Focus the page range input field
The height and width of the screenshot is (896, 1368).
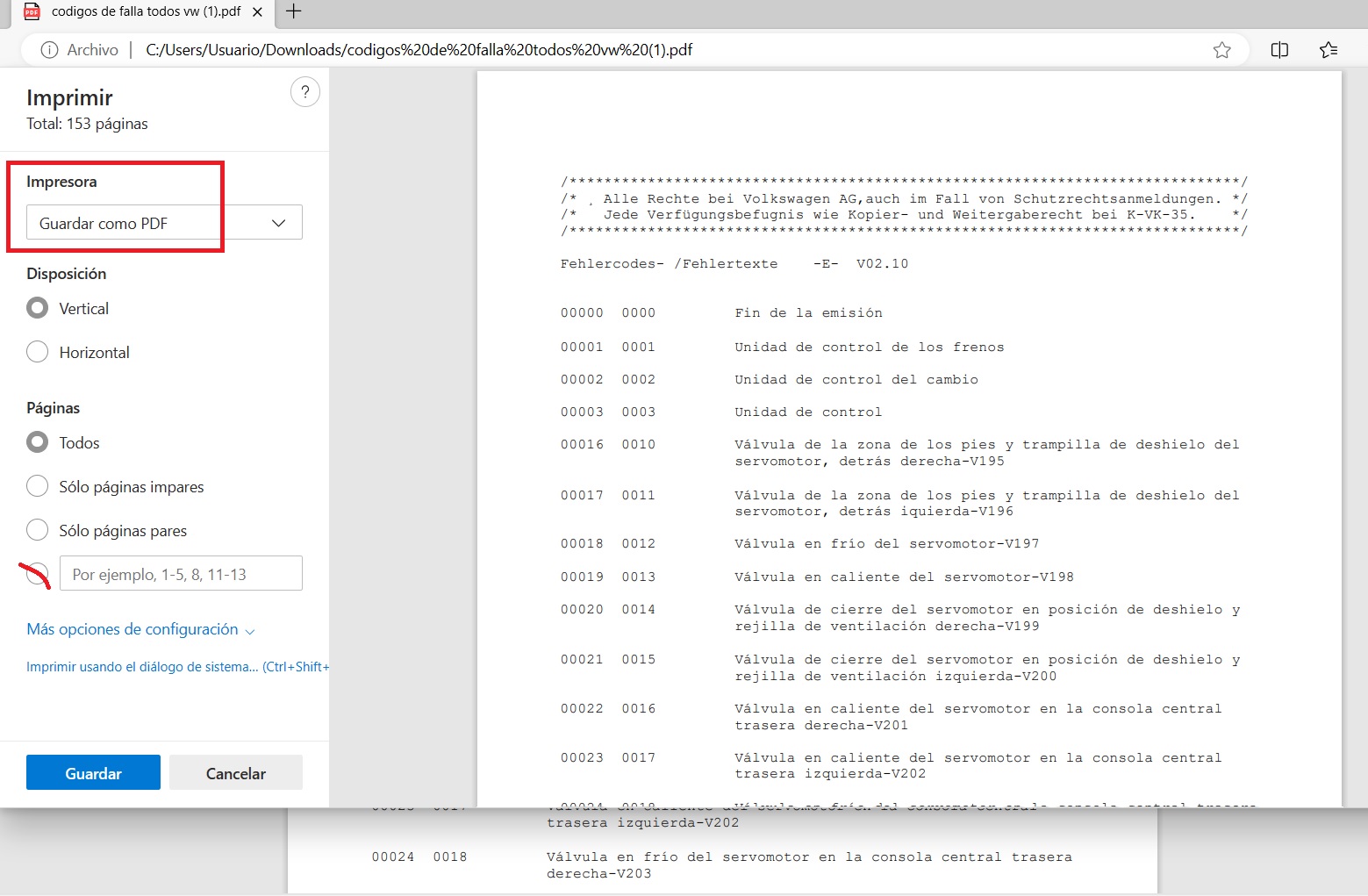tap(181, 573)
